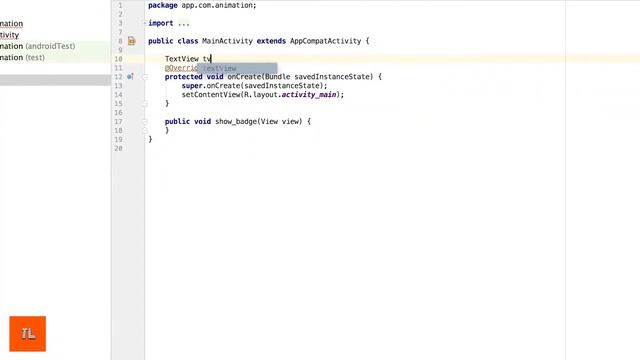The image size is (640, 360).
Task: Click the super.onCreate call on line 13
Action: (x=254, y=86)
